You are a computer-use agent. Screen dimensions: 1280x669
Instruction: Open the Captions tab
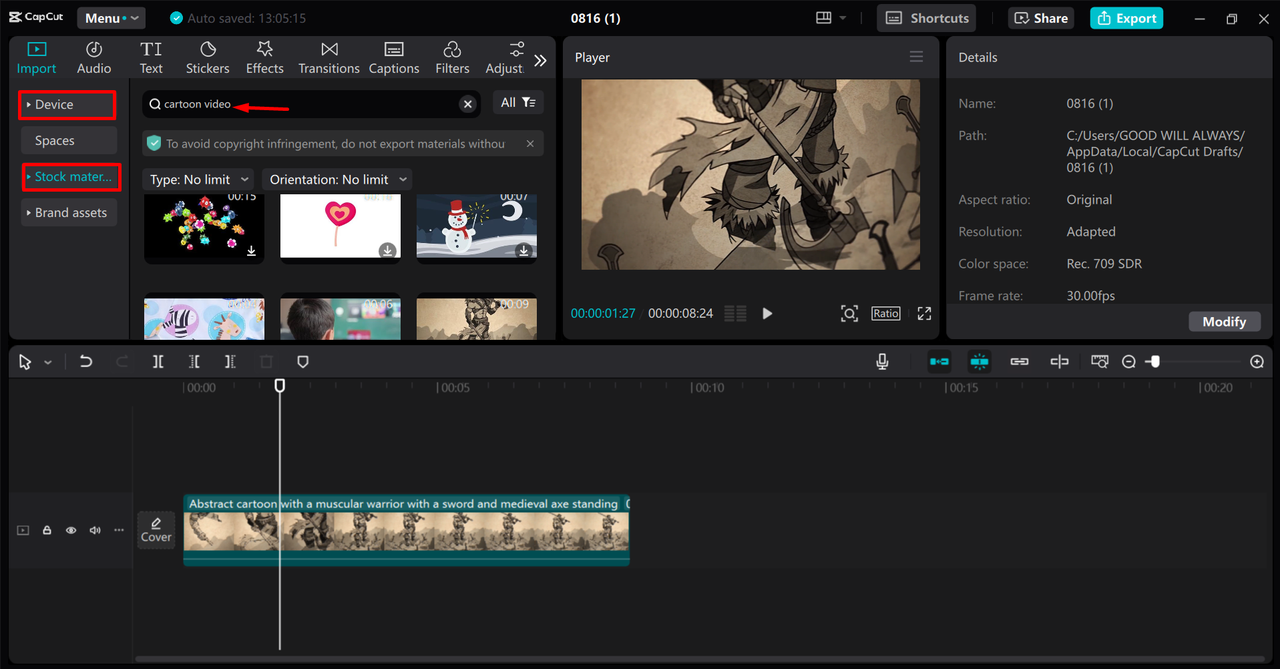pyautogui.click(x=394, y=58)
